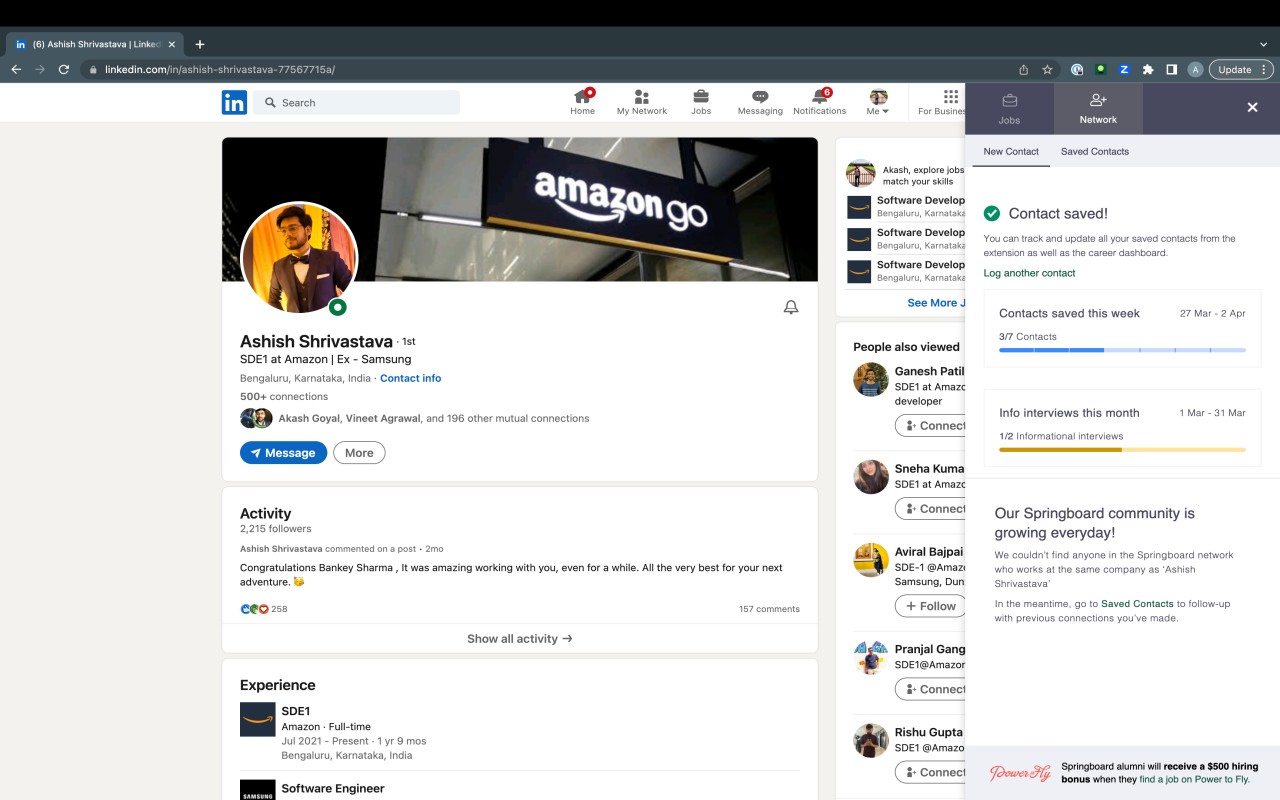1280x800 pixels.
Task: Send Ashish a Message
Action: pos(283,452)
